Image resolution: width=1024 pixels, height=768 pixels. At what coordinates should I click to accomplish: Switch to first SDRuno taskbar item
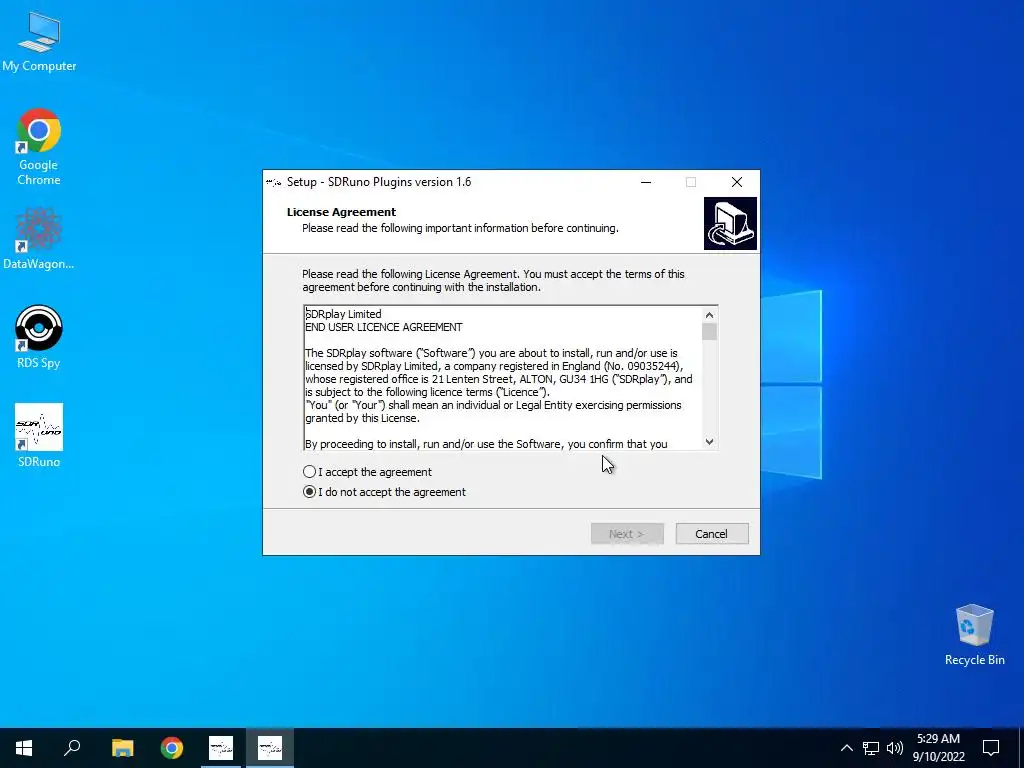point(221,748)
